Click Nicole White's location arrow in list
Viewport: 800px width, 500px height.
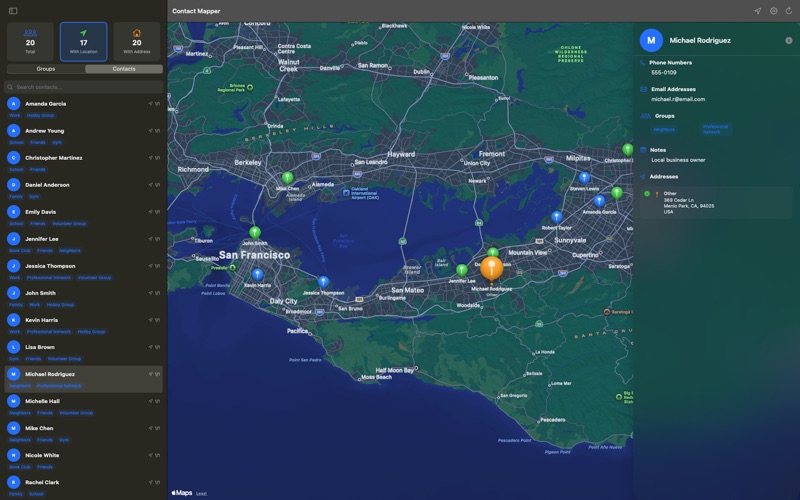pyautogui.click(x=151, y=455)
